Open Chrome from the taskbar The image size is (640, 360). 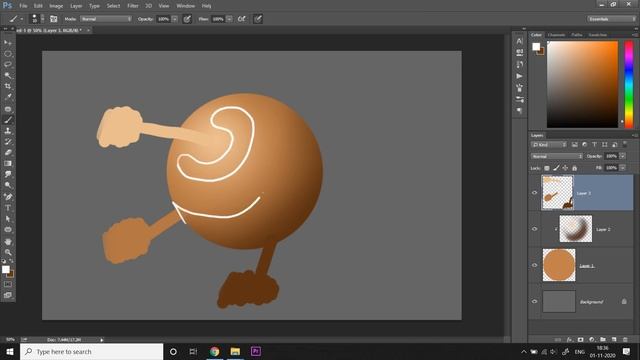(214, 351)
